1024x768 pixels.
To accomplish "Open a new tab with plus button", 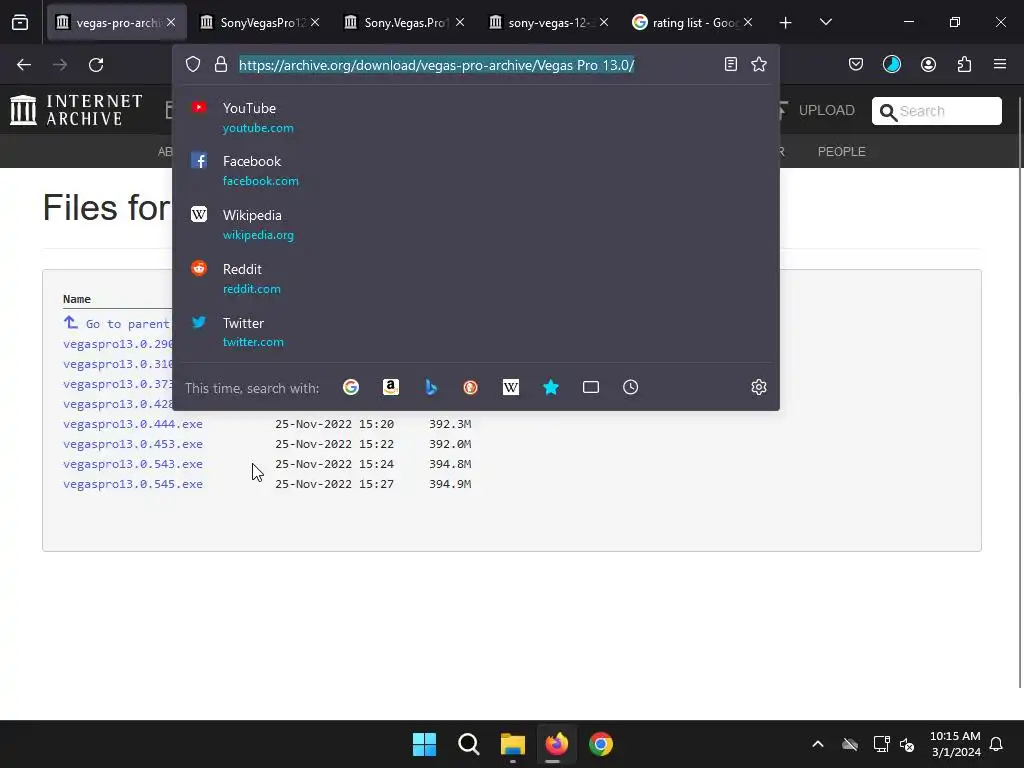I will coord(786,23).
